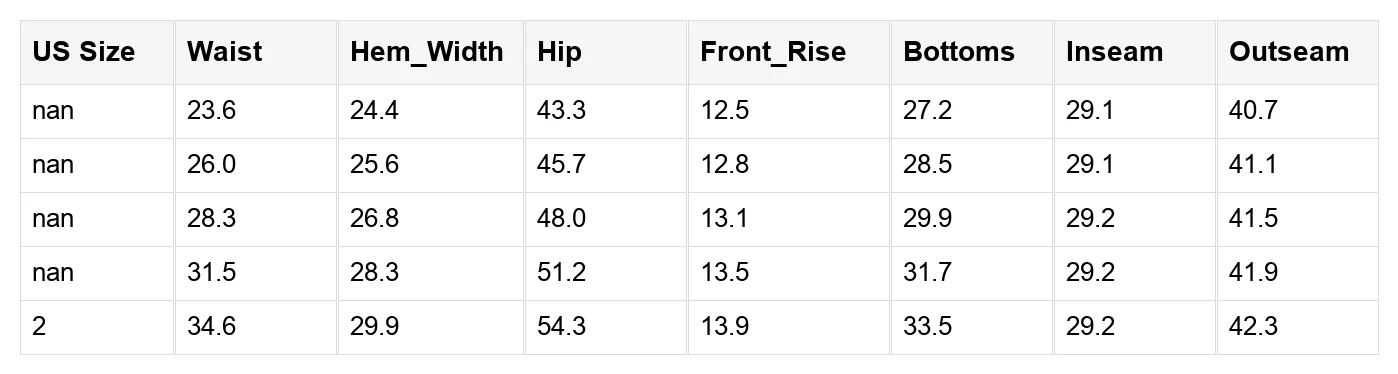Select the Hip column header

(606, 53)
